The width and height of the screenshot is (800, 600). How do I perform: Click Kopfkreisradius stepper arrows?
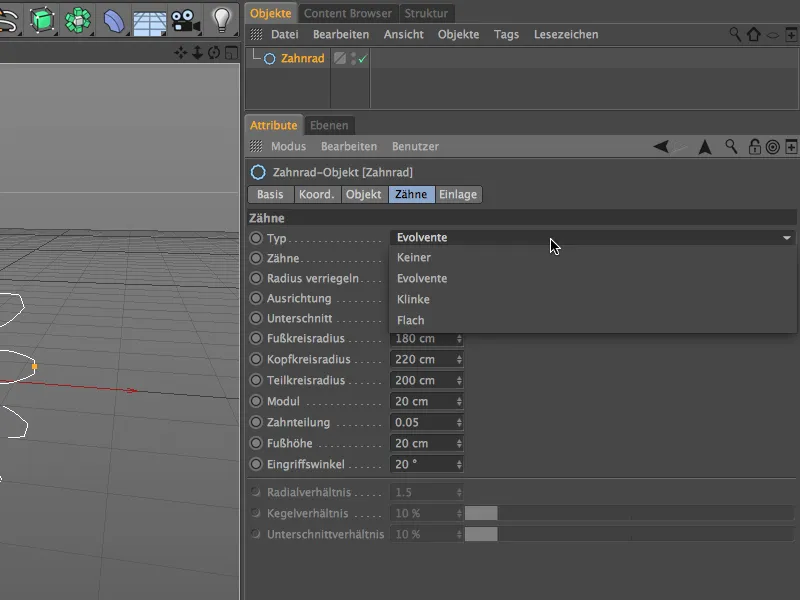pos(459,359)
